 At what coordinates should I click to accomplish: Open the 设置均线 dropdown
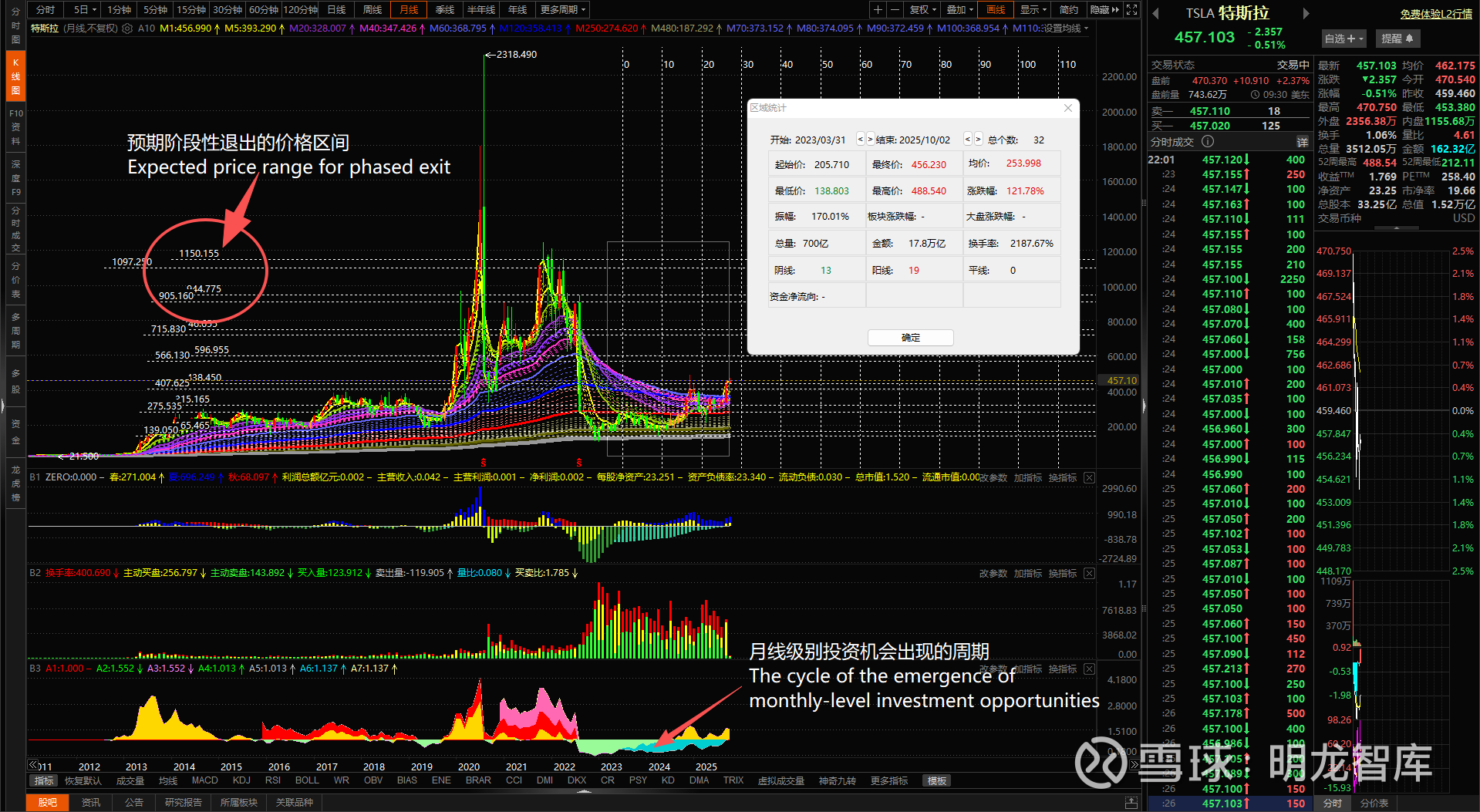click(x=1065, y=29)
